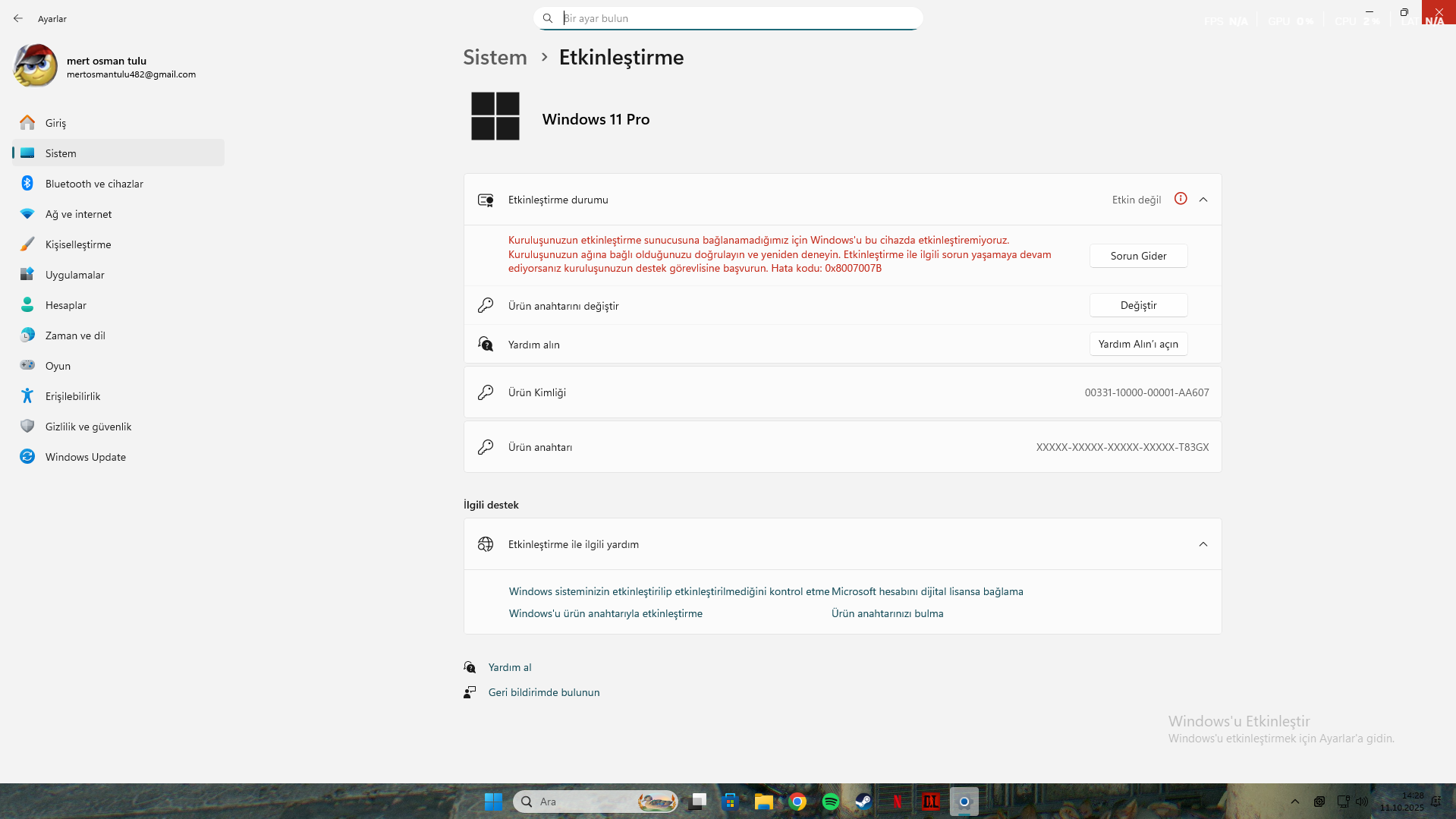The height and width of the screenshot is (819, 1456).
Task: Click Değiştir to change the product key
Action: pos(1138,305)
